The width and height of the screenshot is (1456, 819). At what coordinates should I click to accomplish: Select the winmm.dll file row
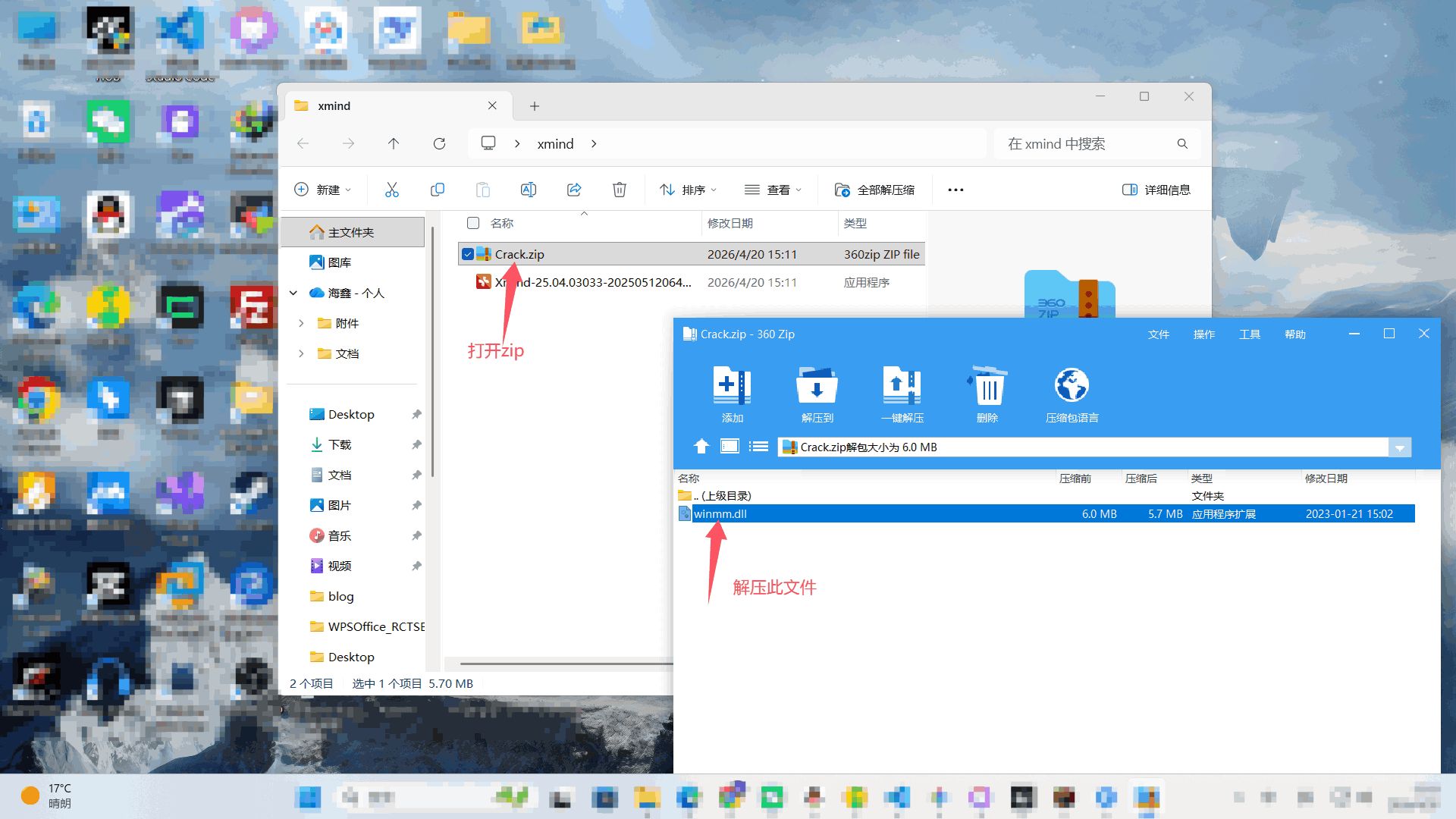coord(872,514)
